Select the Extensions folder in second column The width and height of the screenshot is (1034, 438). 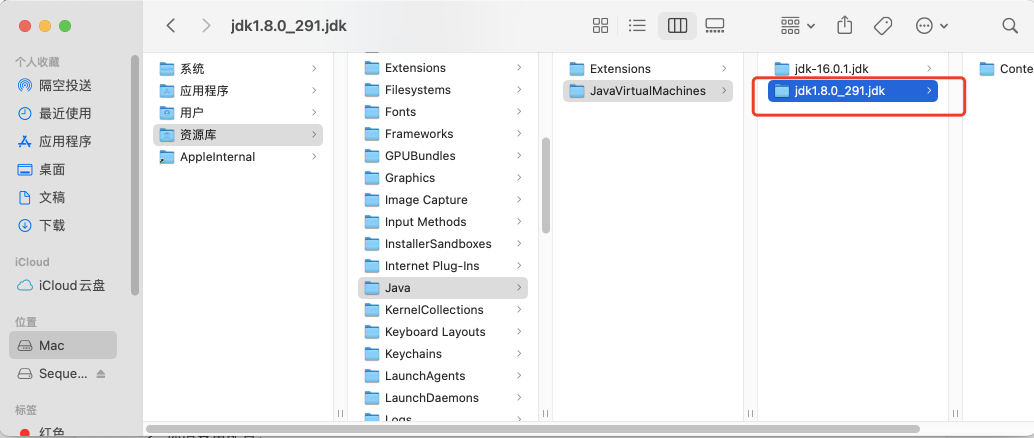coord(443,68)
